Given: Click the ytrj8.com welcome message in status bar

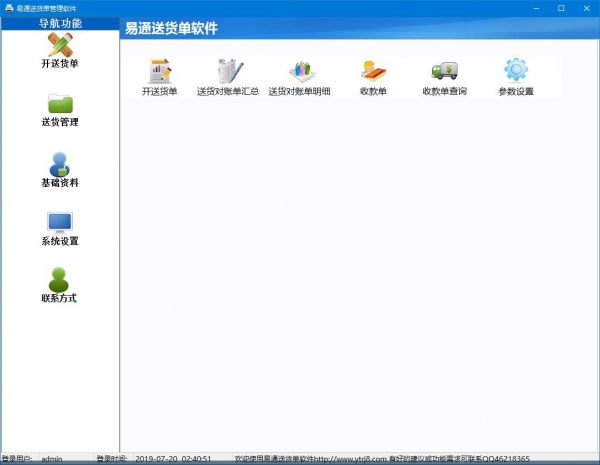Looking at the screenshot, I should coord(382,458).
